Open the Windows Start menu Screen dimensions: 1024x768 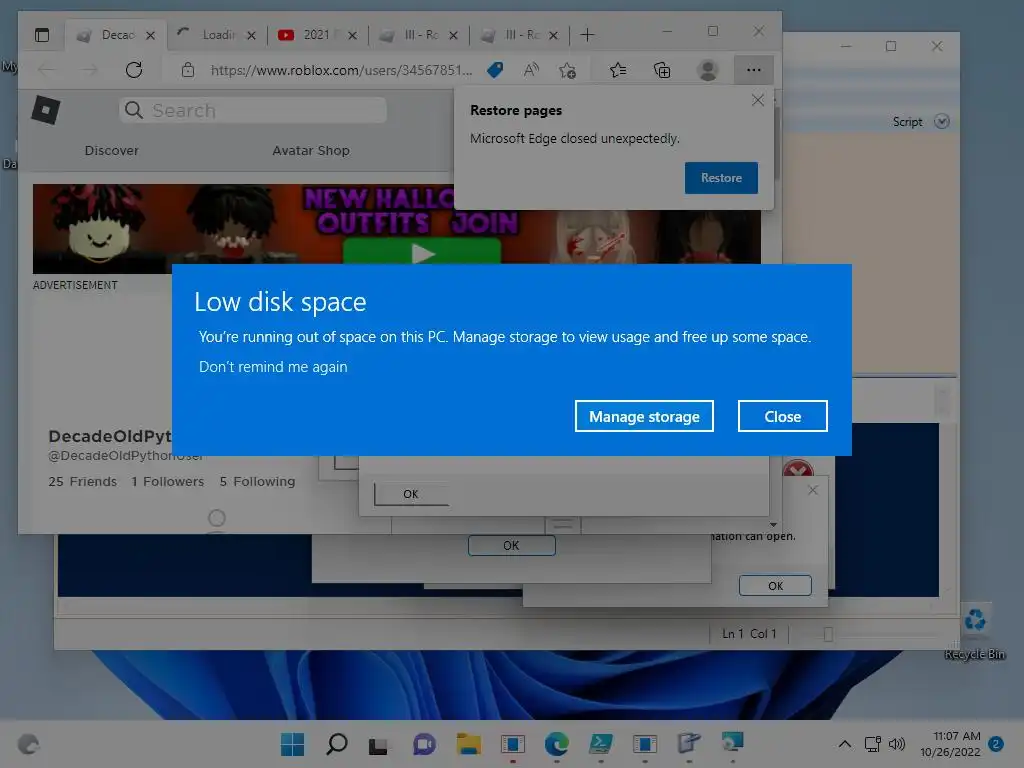(x=292, y=744)
